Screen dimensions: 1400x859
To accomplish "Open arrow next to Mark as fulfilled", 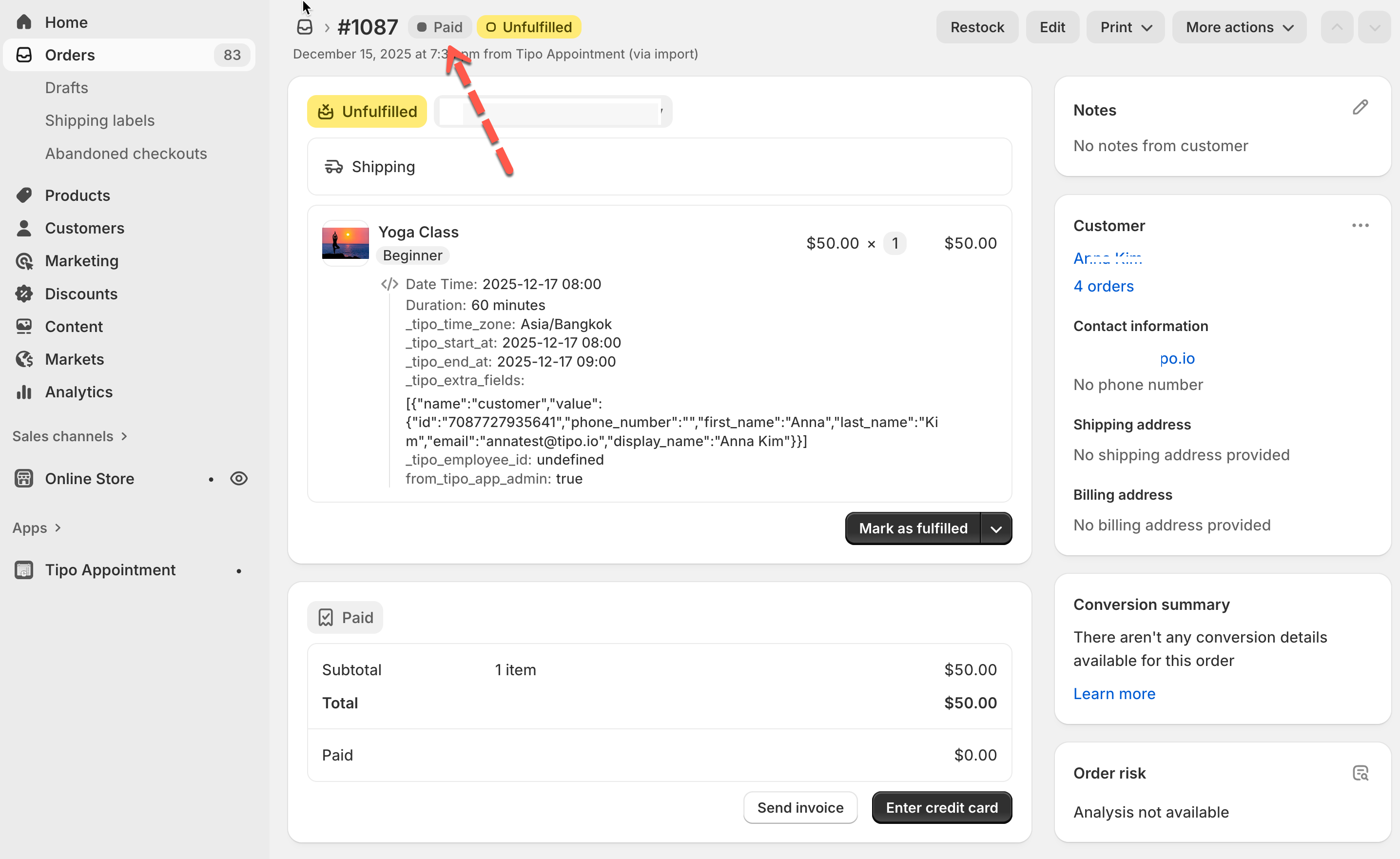I will point(996,528).
